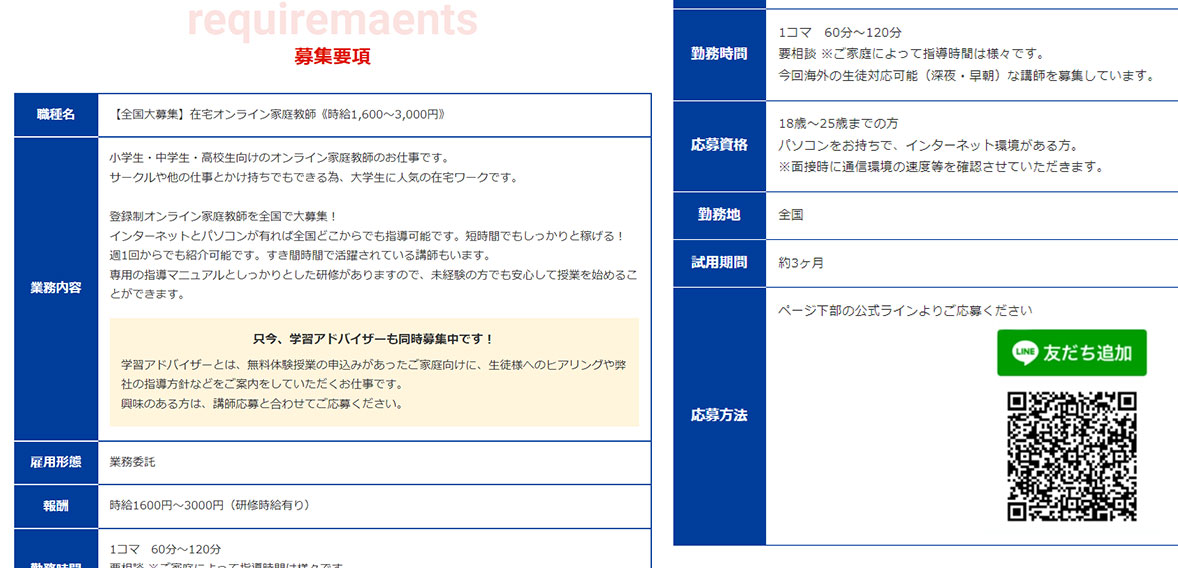Click ページ下部の公式ラインよりご応募ください text
Image resolution: width=1178 pixels, height=568 pixels.
coord(906,310)
